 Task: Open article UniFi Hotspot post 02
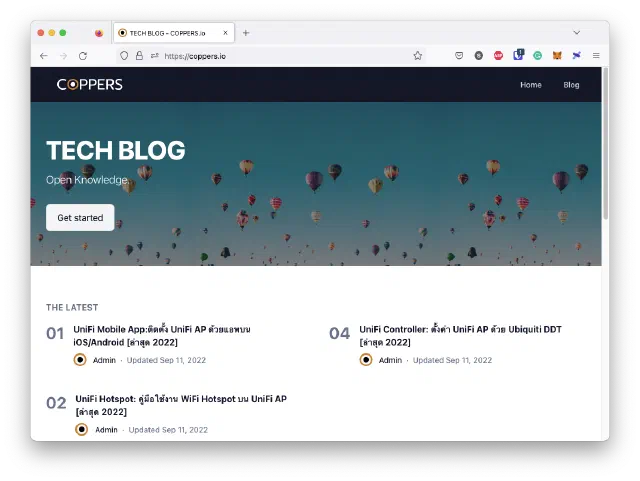(181, 405)
